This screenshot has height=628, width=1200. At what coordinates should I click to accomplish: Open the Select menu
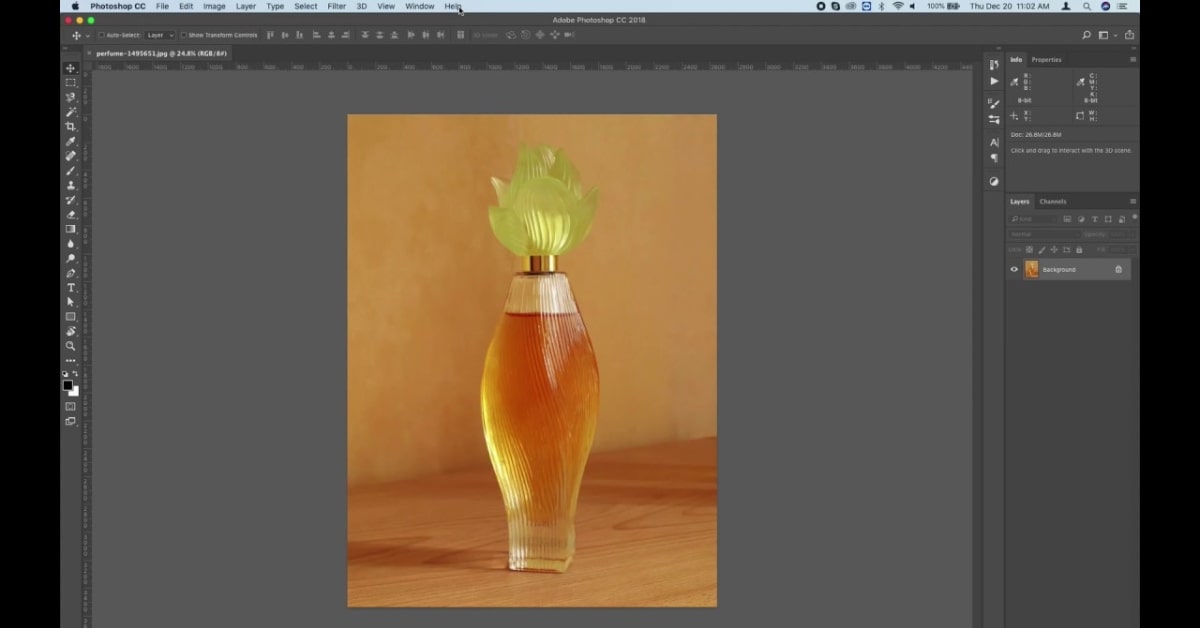306,6
